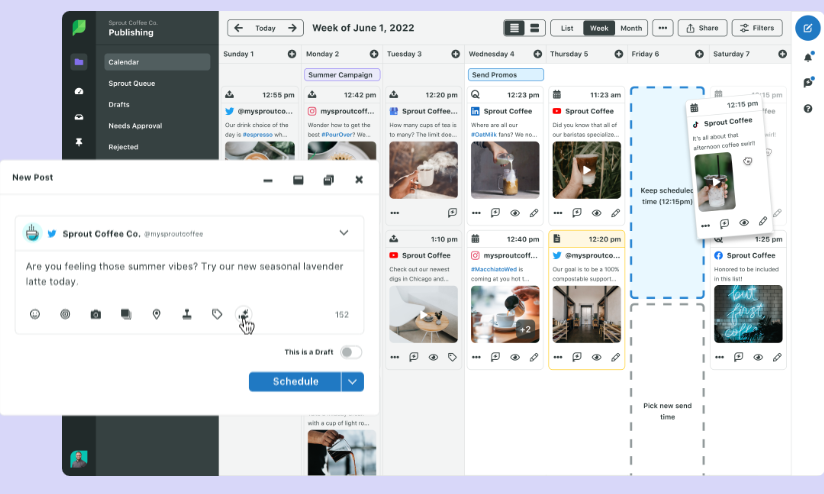Select the pin icon in sidebar
824x494 pixels.
79,142
